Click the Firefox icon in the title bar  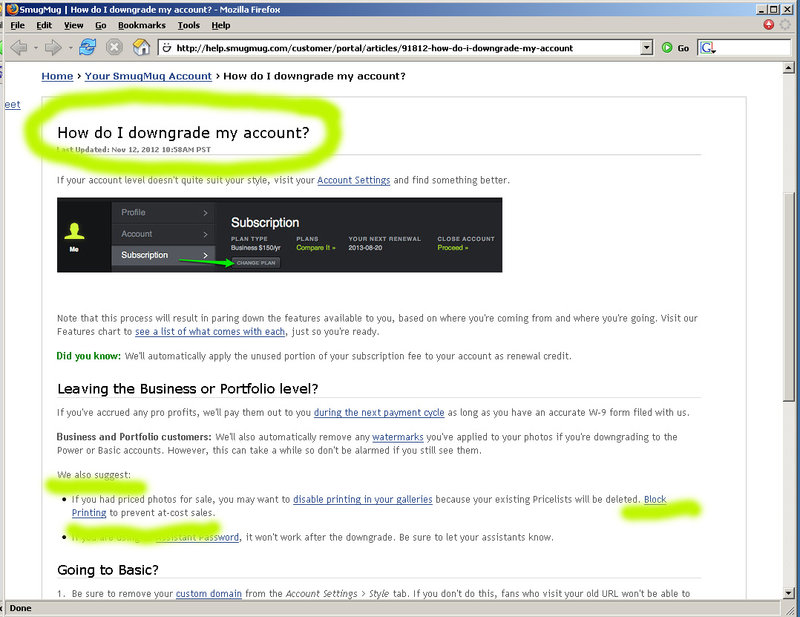pyautogui.click(x=12, y=9)
